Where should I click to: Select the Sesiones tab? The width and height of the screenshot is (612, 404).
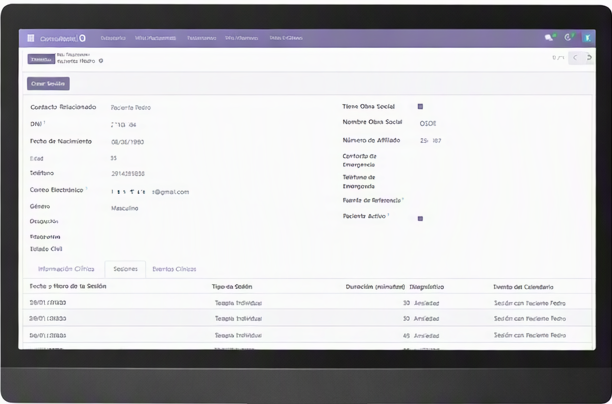(x=125, y=269)
